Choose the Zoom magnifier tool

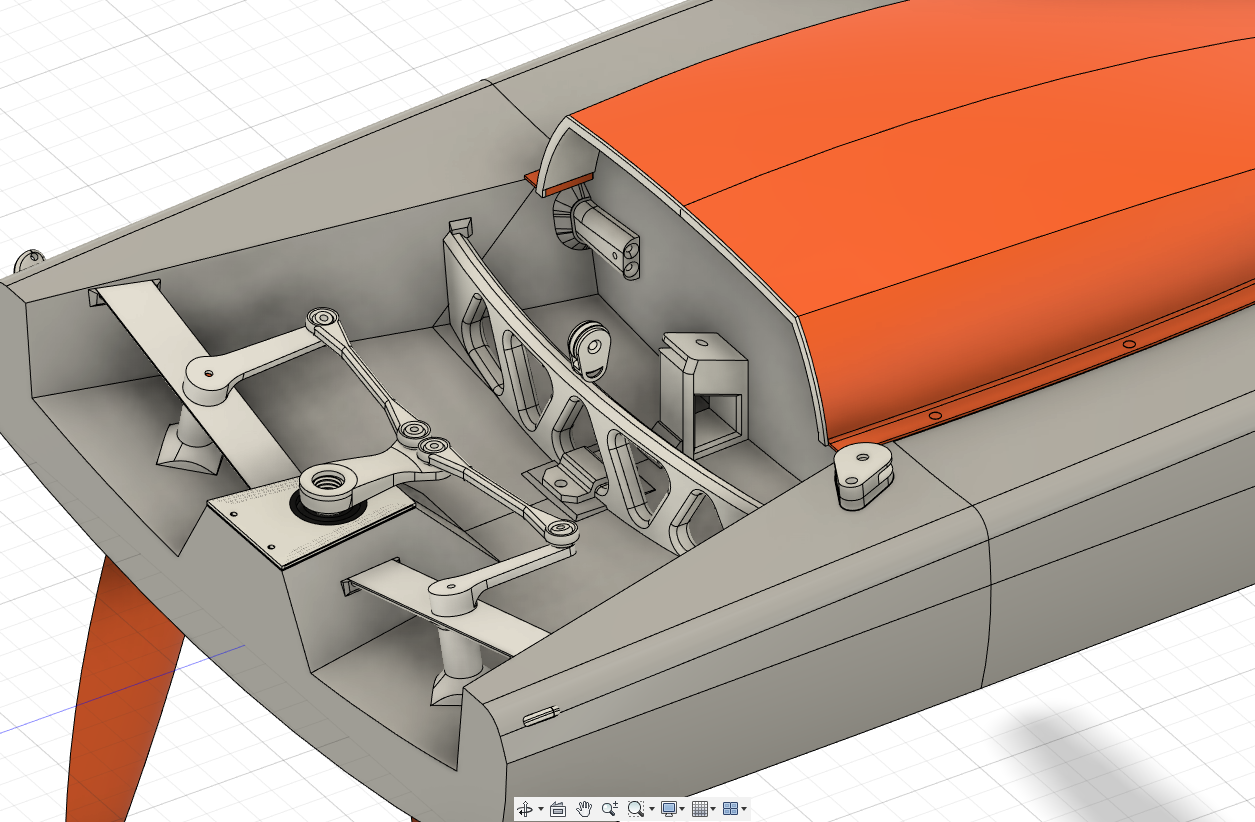pyautogui.click(x=610, y=809)
